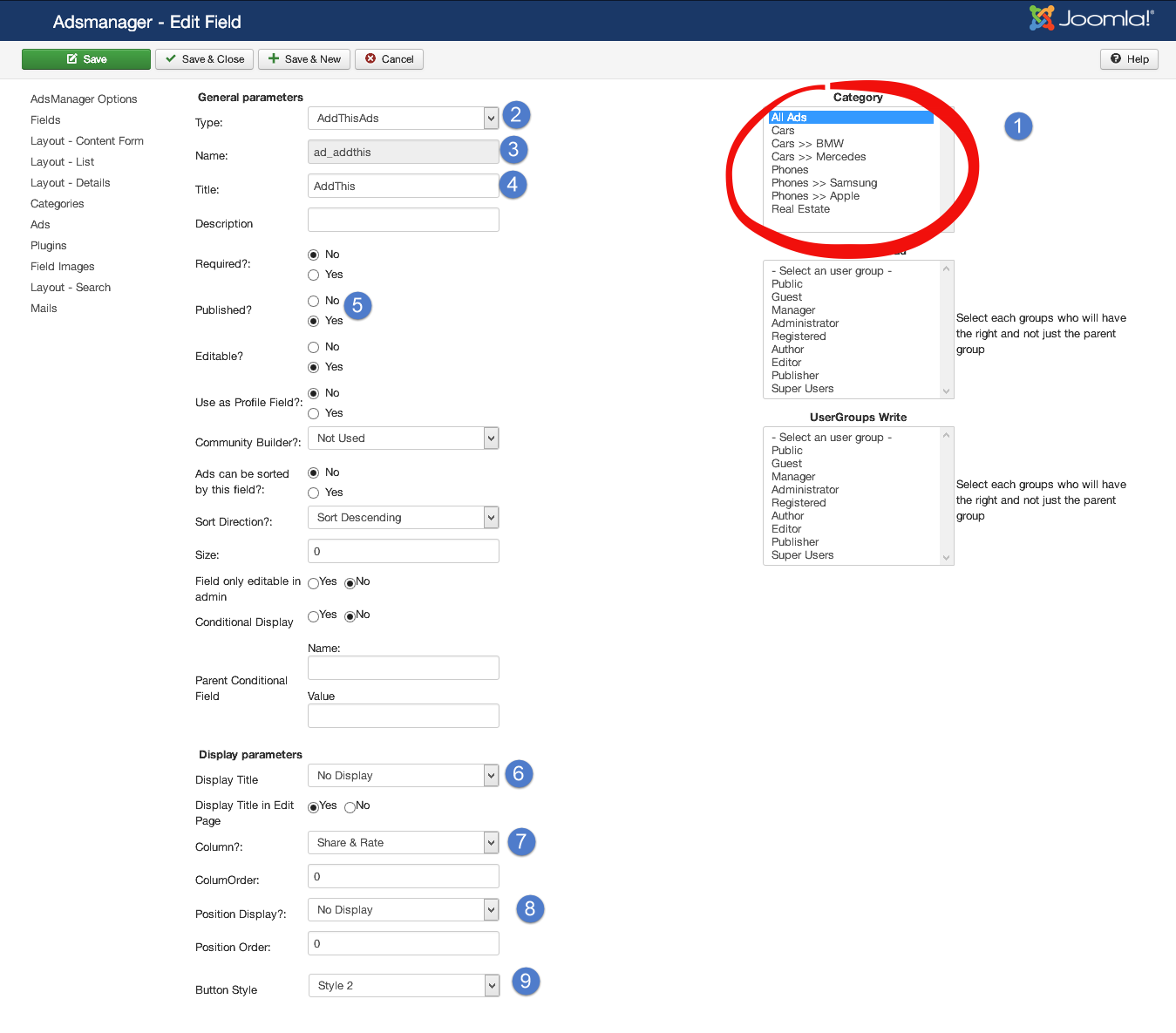Viewport: 1176px width, 1033px height.
Task: Expand the Sort Direction dropdown
Action: 403,518
